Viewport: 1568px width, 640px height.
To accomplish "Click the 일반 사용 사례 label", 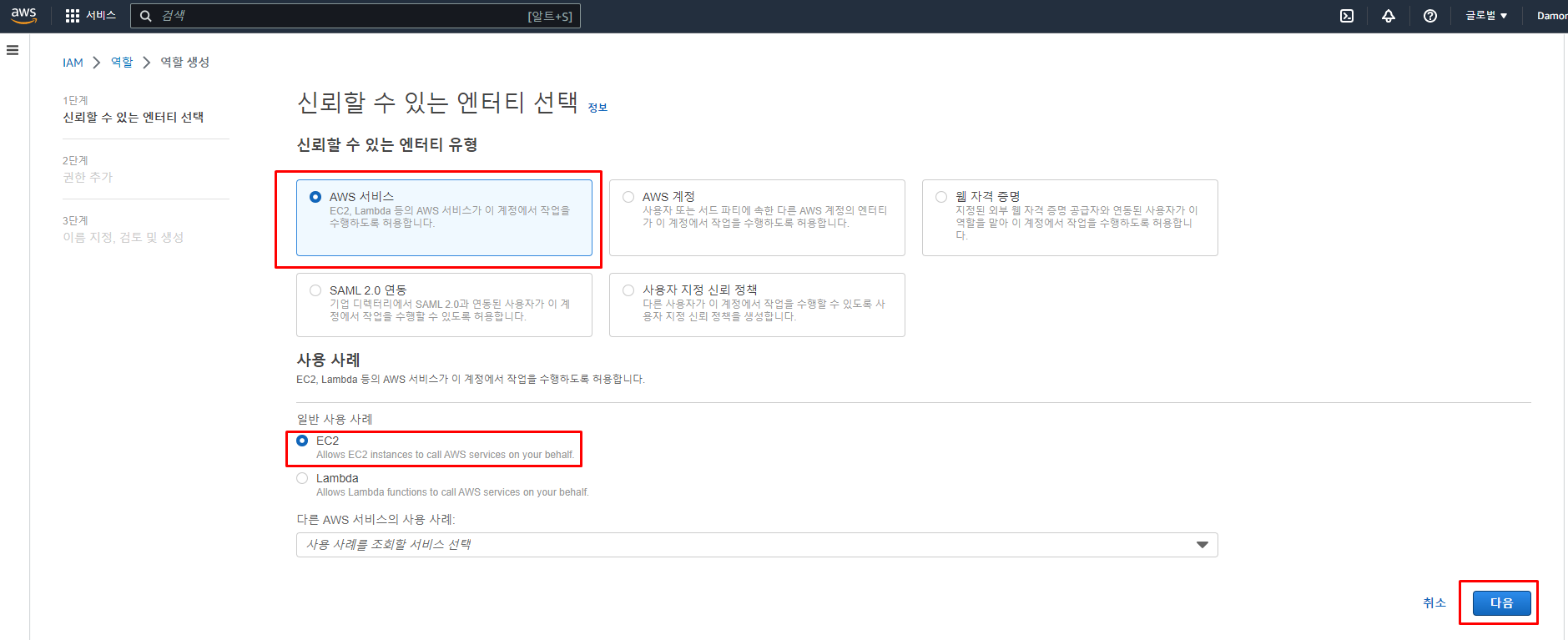I will pyautogui.click(x=335, y=419).
